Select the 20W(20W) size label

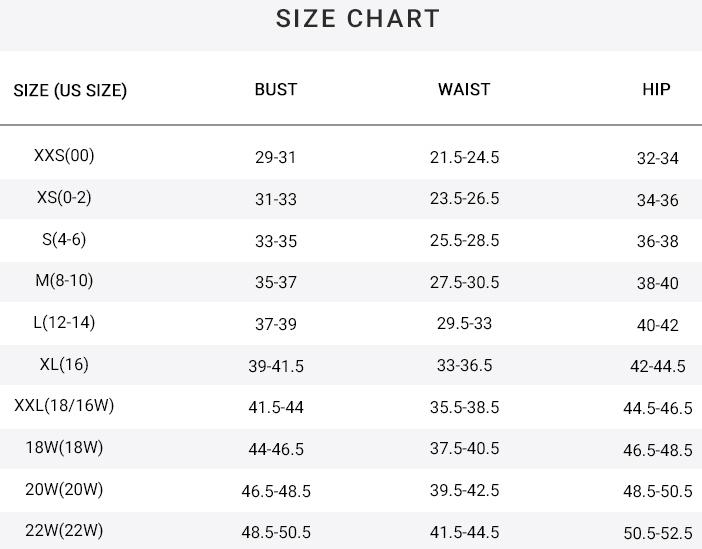click(64, 489)
